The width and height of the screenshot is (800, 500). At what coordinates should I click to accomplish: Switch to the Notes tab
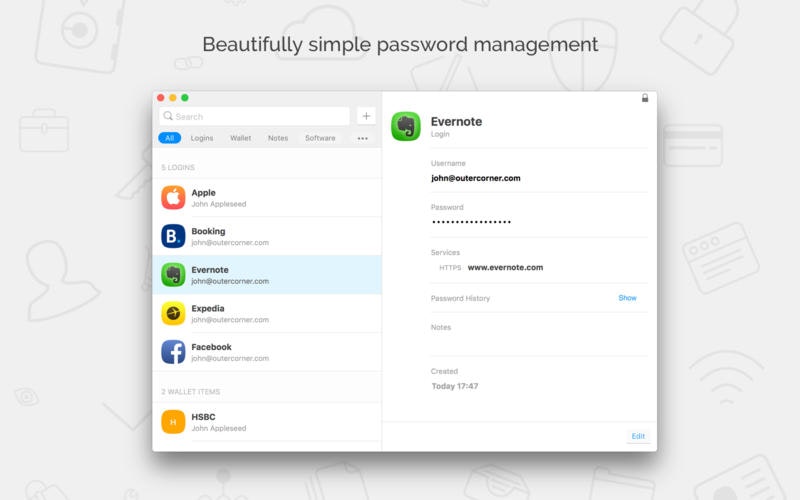(x=278, y=138)
